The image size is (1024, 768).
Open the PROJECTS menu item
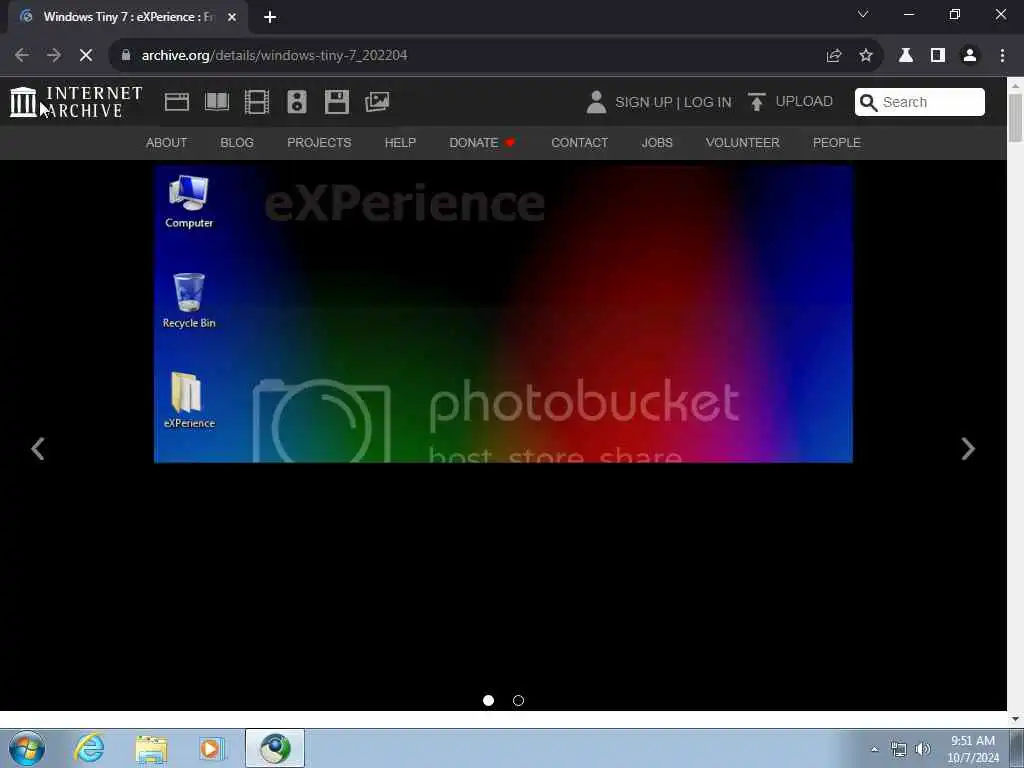[319, 142]
